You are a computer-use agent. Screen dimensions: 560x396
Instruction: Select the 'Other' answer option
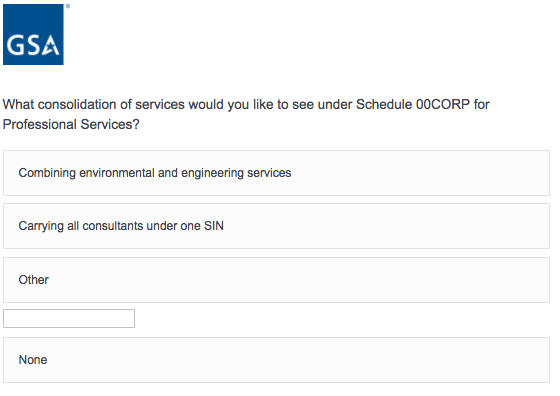(276, 280)
